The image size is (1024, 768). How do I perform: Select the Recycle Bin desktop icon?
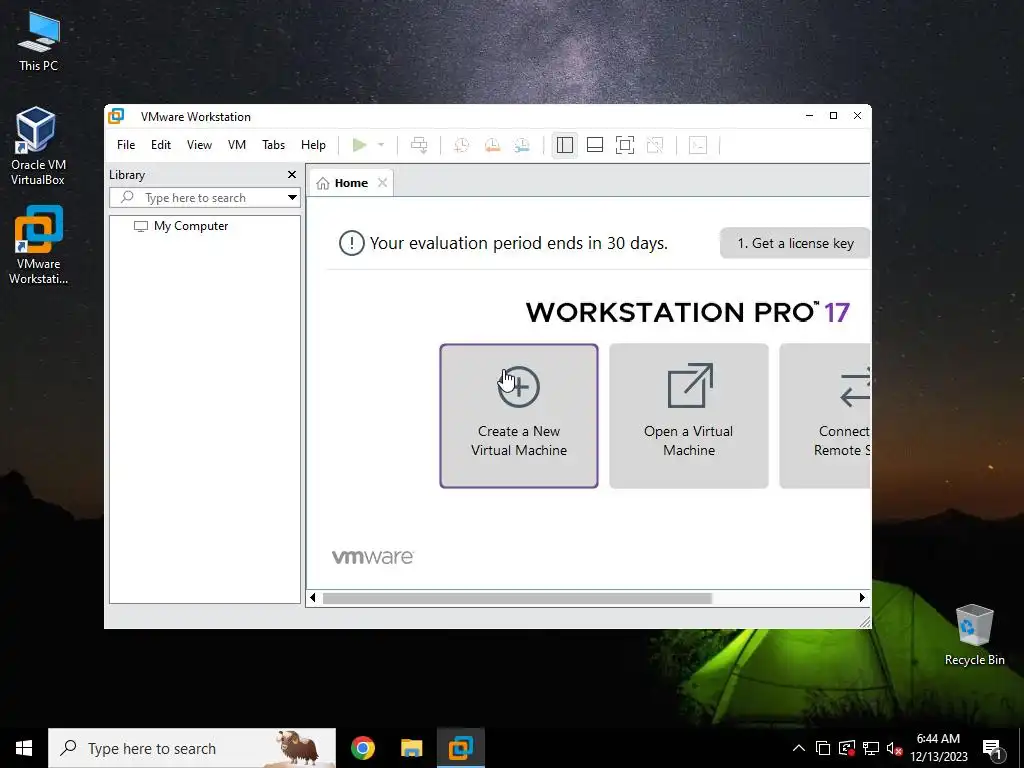pyautogui.click(x=974, y=635)
